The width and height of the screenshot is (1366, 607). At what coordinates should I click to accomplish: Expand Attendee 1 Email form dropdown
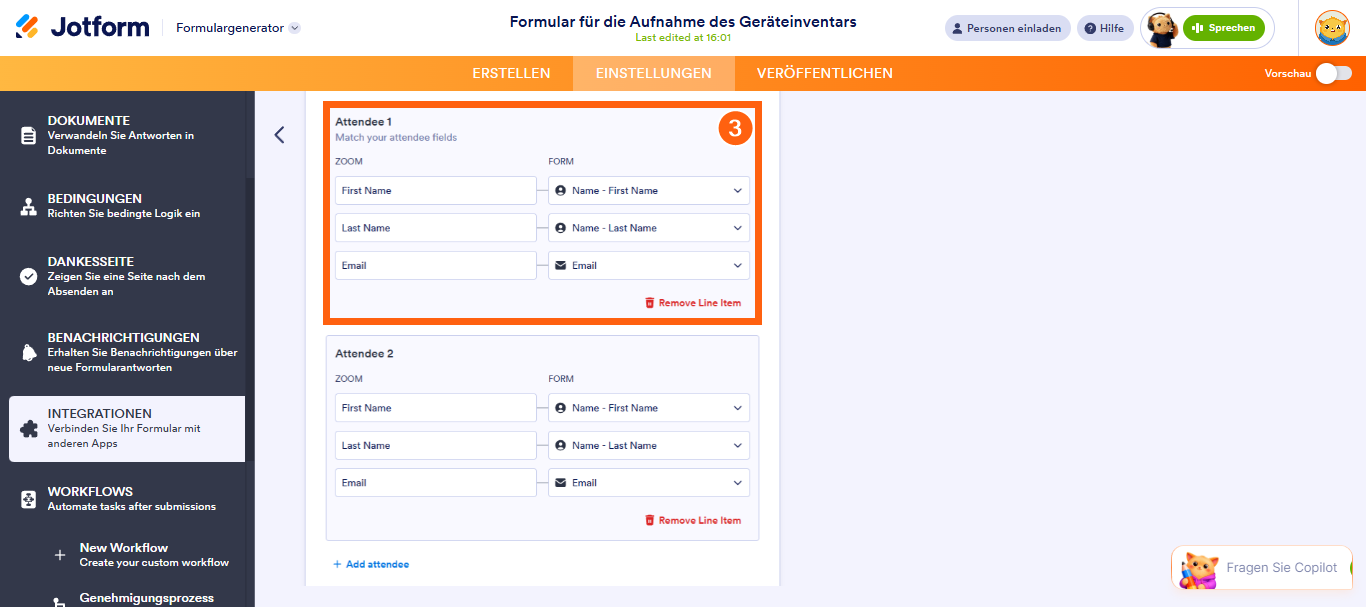649,265
